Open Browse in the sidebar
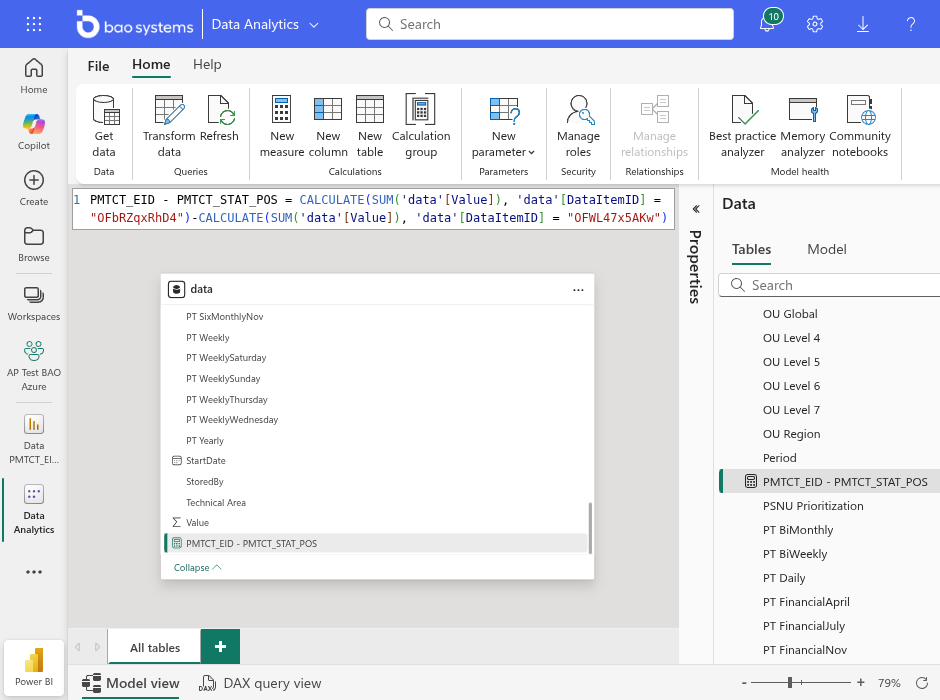 [34, 244]
